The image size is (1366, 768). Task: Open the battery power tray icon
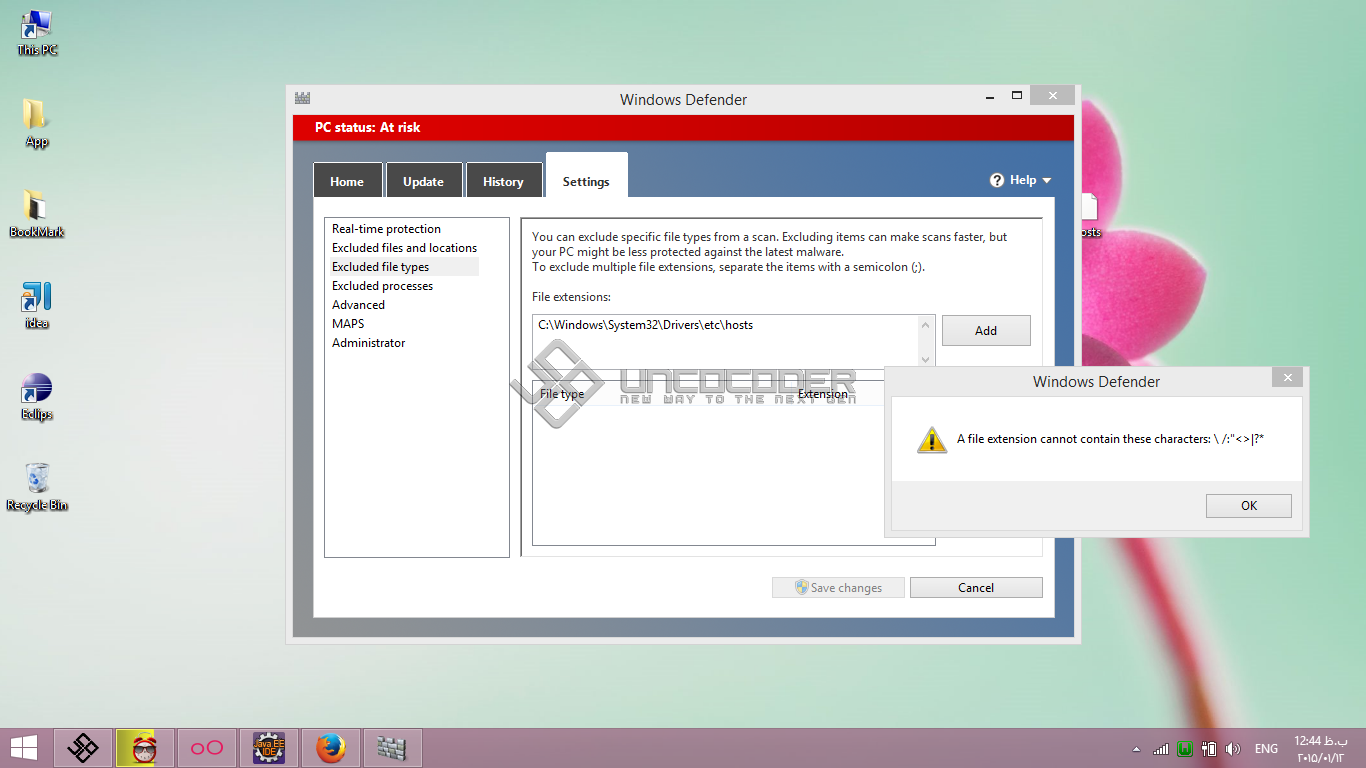click(1209, 749)
